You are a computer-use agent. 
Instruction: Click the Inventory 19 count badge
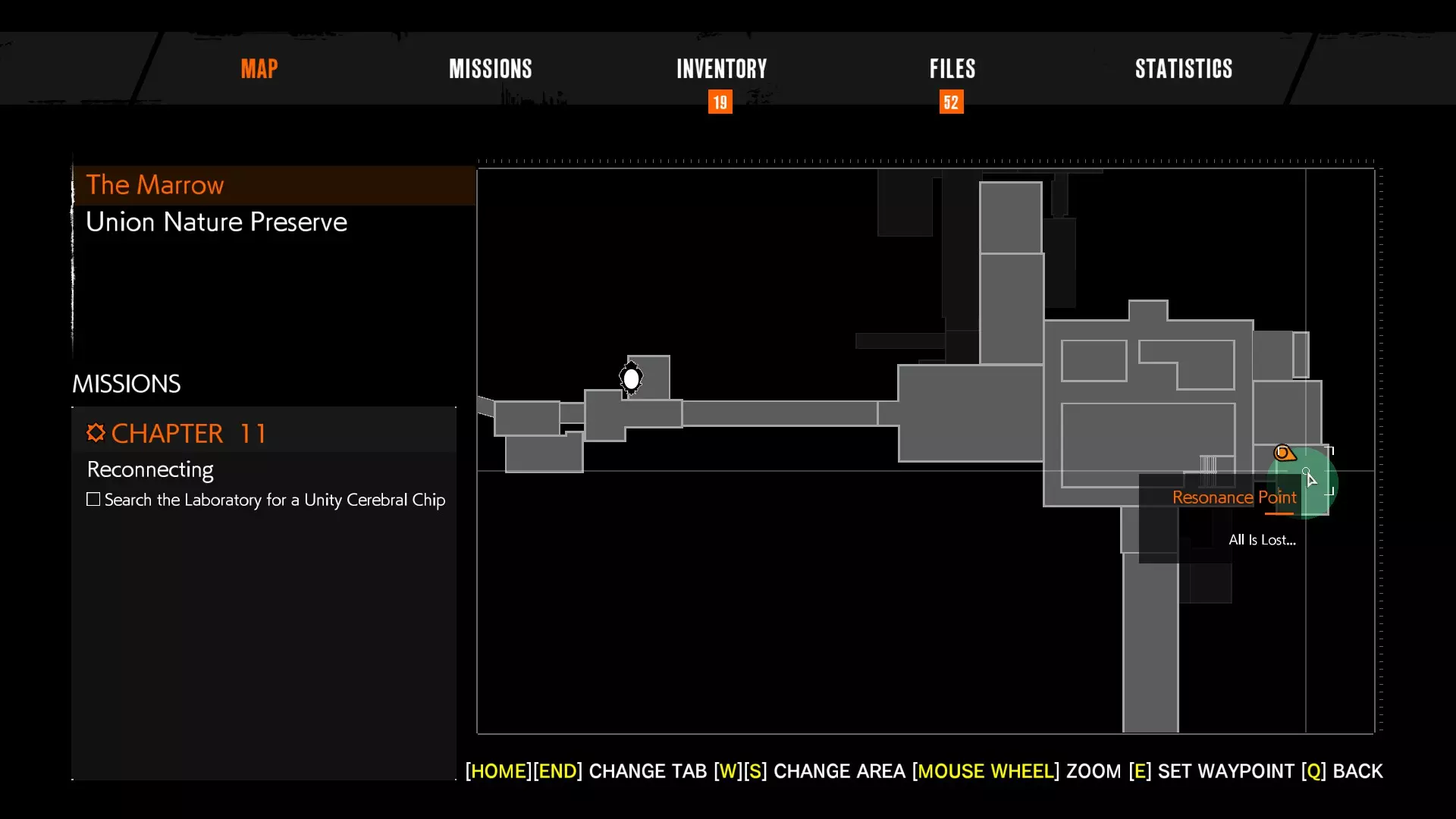point(720,102)
